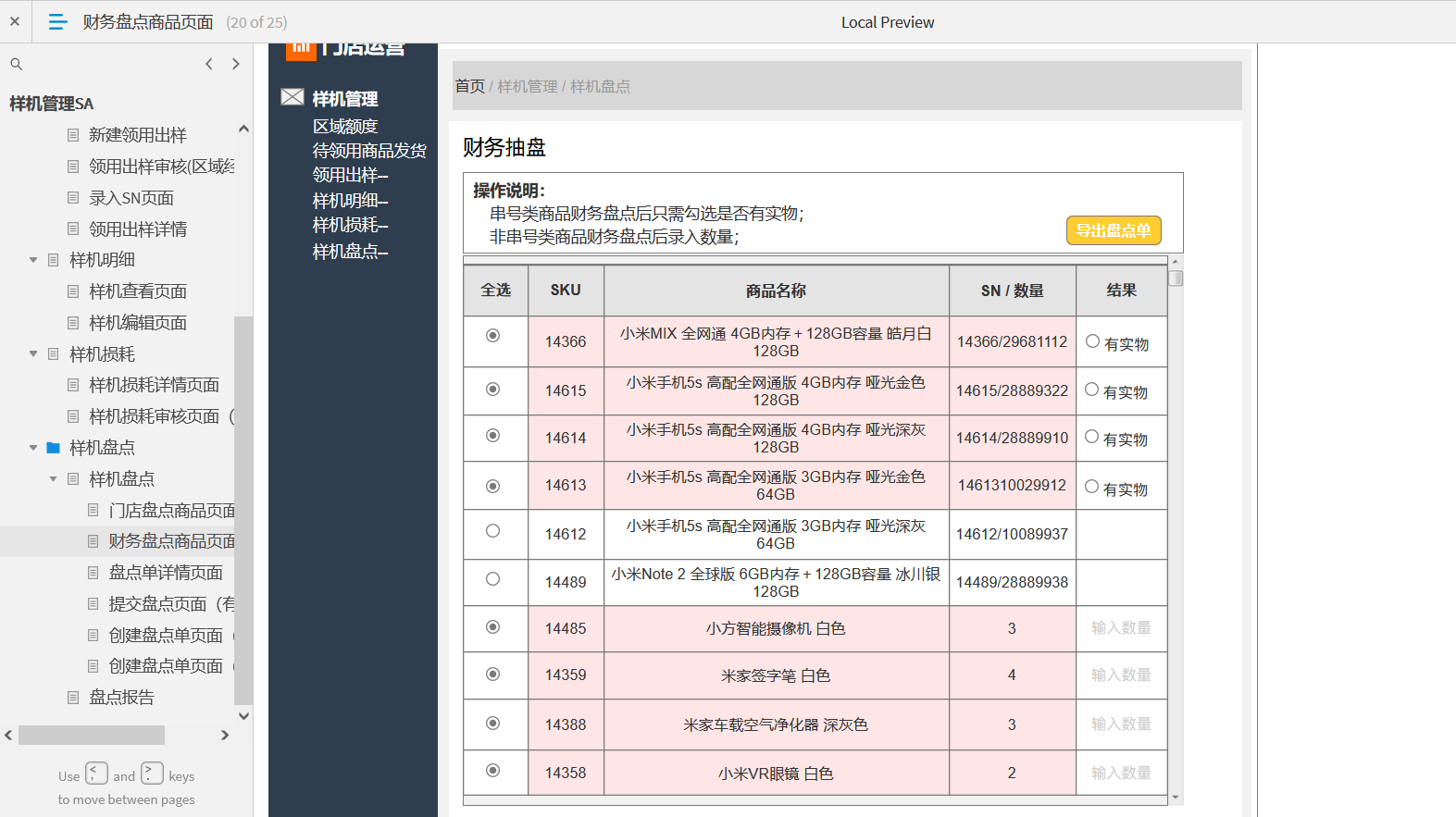Viewport: 1456px width, 817px height.
Task: Click the Mi logo in sidebar header
Action: click(x=301, y=50)
